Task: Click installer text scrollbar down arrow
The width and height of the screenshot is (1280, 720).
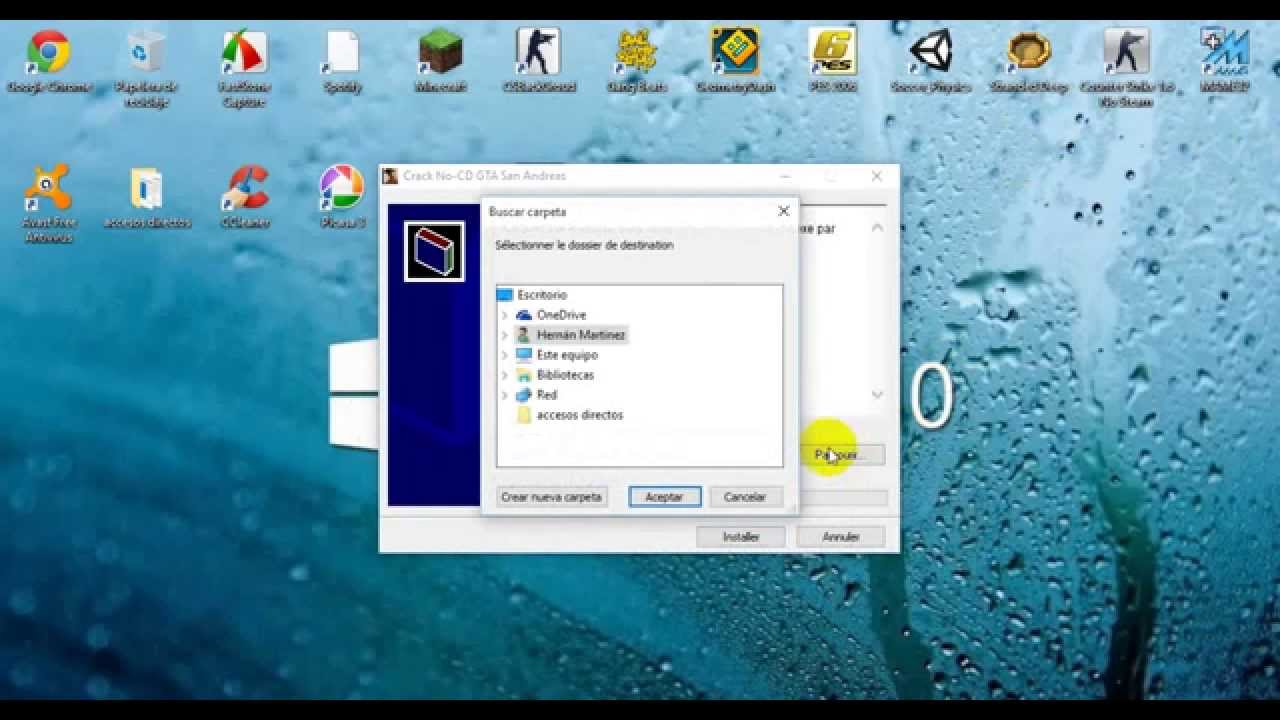Action: (x=877, y=395)
